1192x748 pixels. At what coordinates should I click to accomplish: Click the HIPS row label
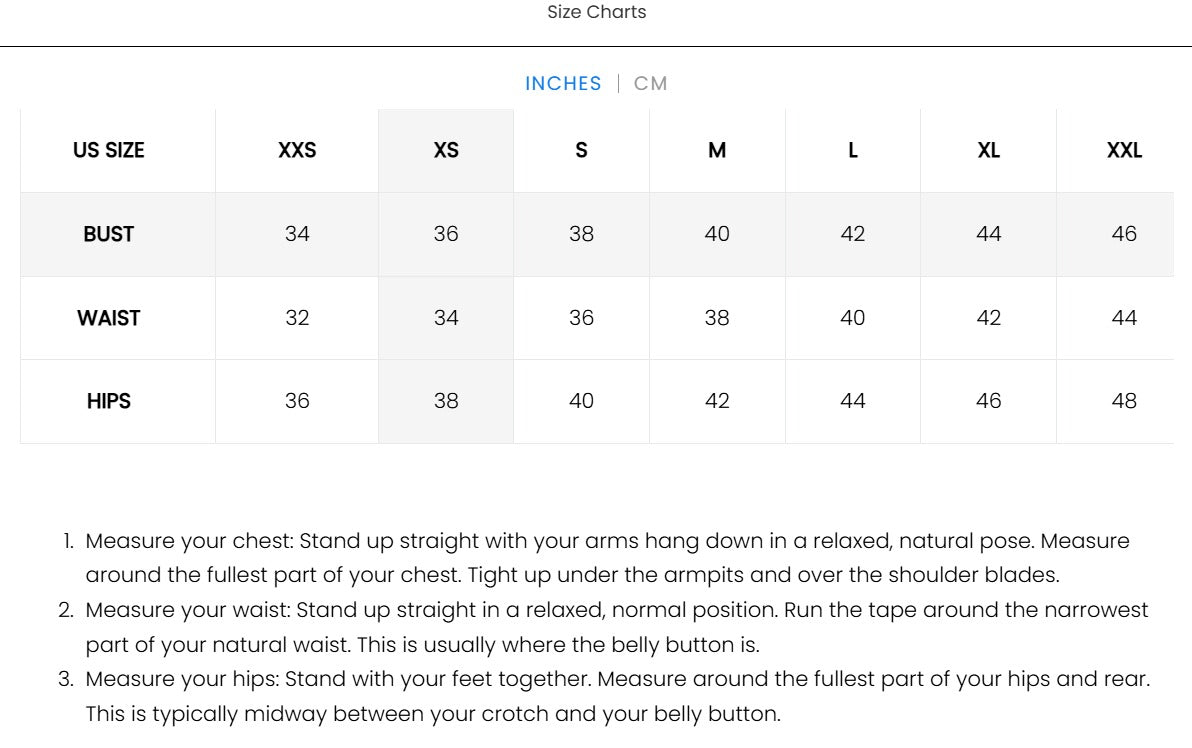click(109, 401)
